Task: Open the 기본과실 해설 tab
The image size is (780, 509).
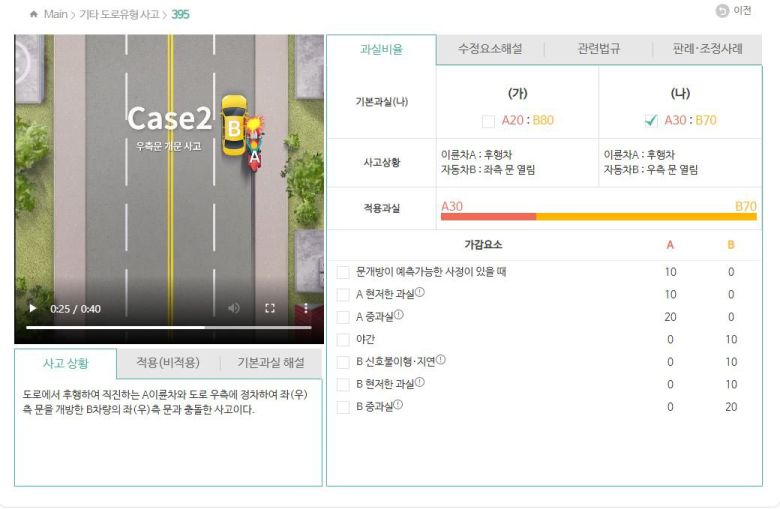Action: [x=271, y=363]
